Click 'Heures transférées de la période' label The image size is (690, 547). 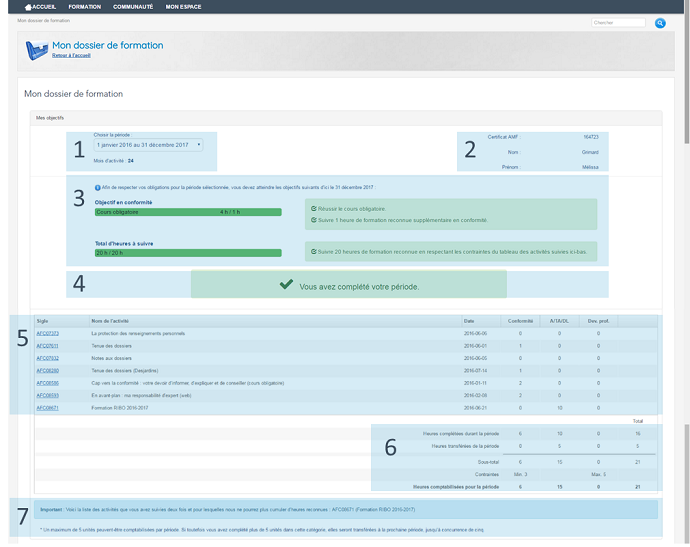[x=465, y=446]
